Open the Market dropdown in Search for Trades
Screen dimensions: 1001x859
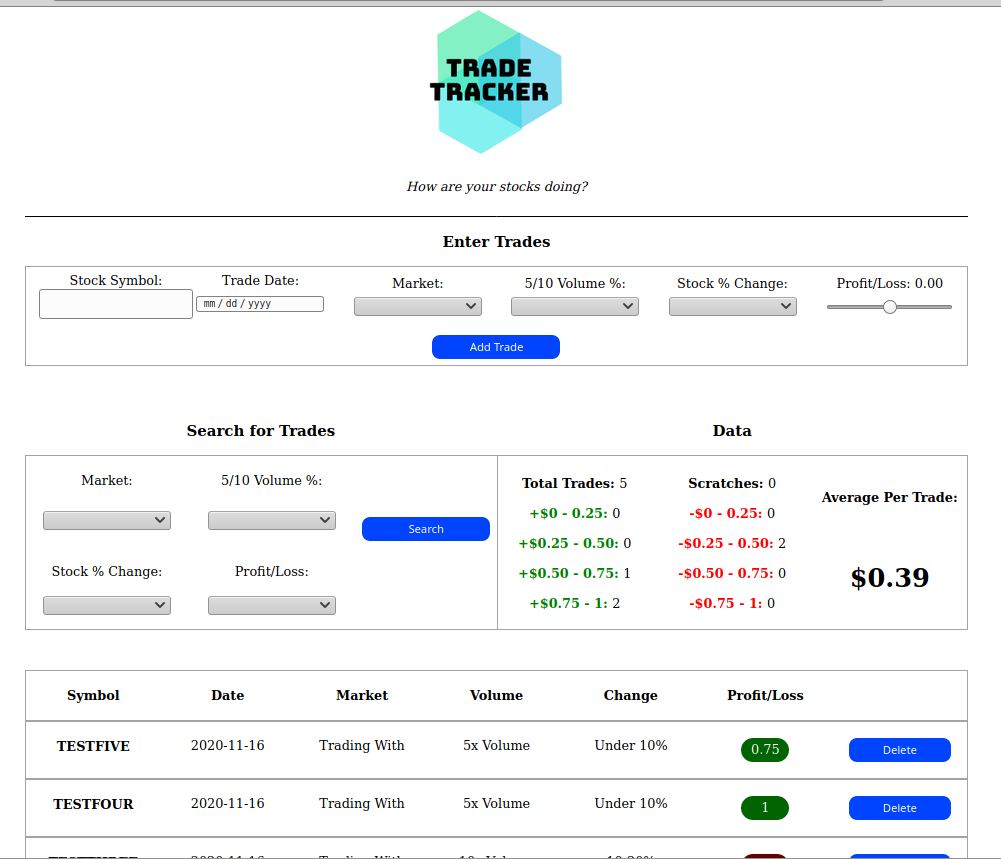(x=106, y=520)
